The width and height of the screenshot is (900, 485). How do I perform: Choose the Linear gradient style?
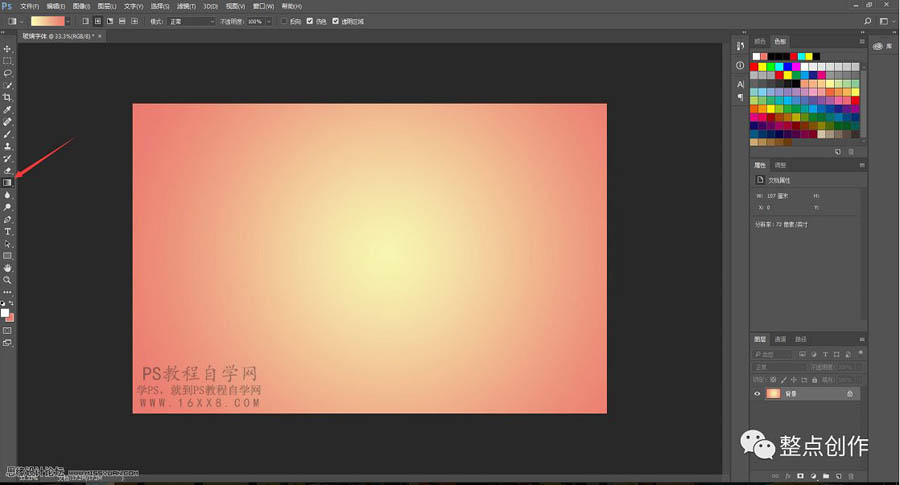(x=86, y=21)
